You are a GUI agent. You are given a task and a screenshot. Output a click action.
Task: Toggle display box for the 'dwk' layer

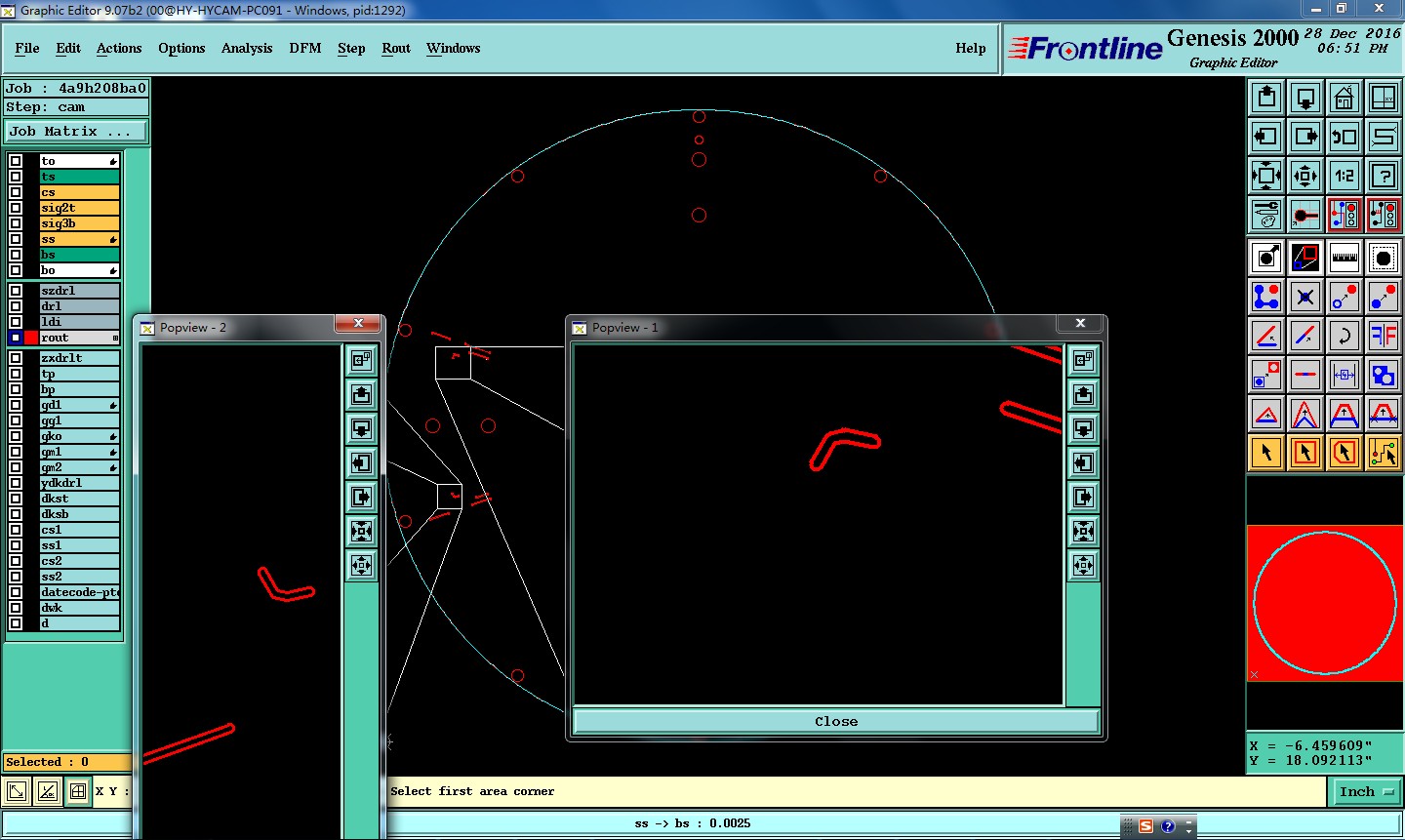point(16,608)
